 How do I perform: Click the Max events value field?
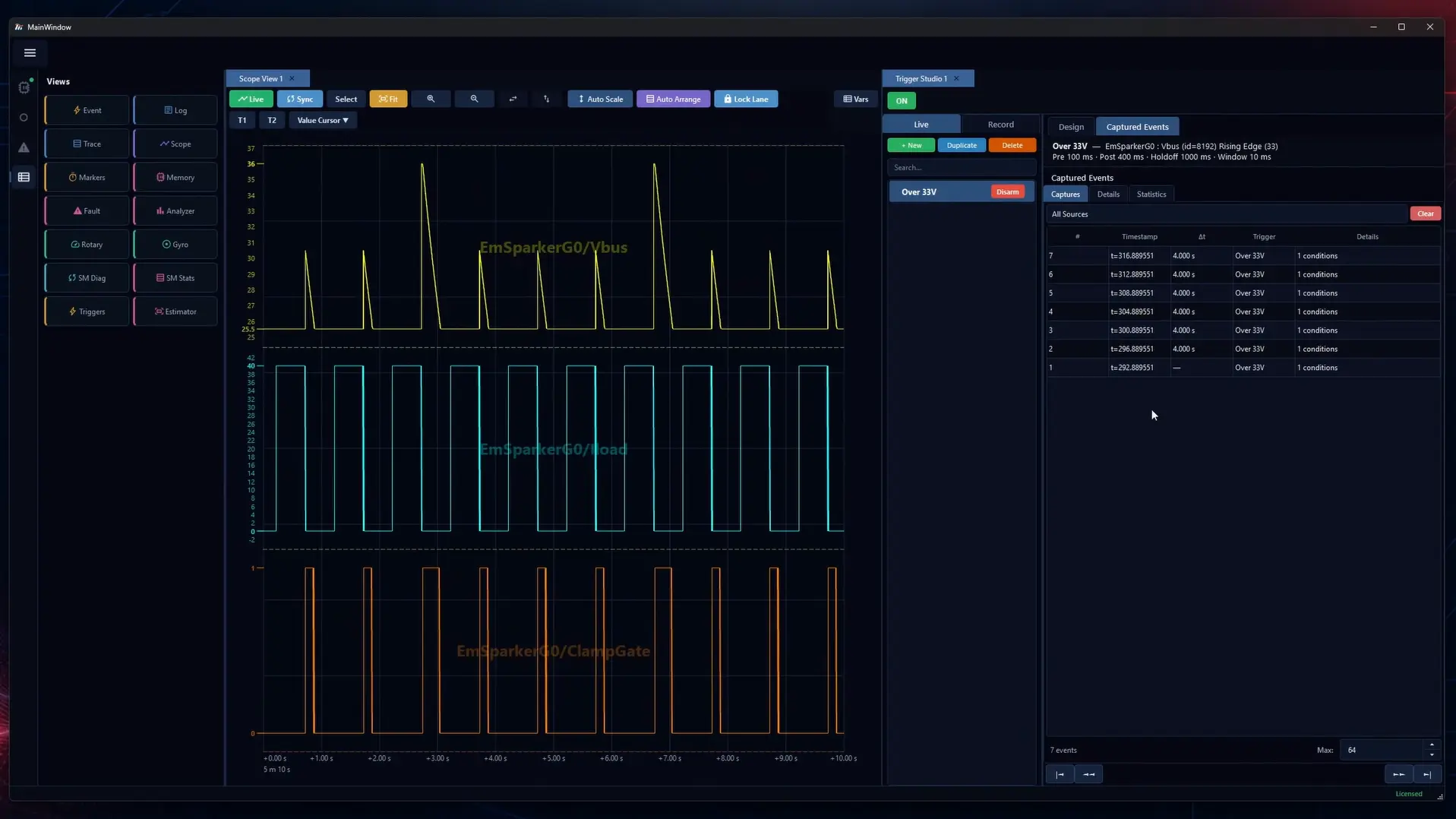1382,750
